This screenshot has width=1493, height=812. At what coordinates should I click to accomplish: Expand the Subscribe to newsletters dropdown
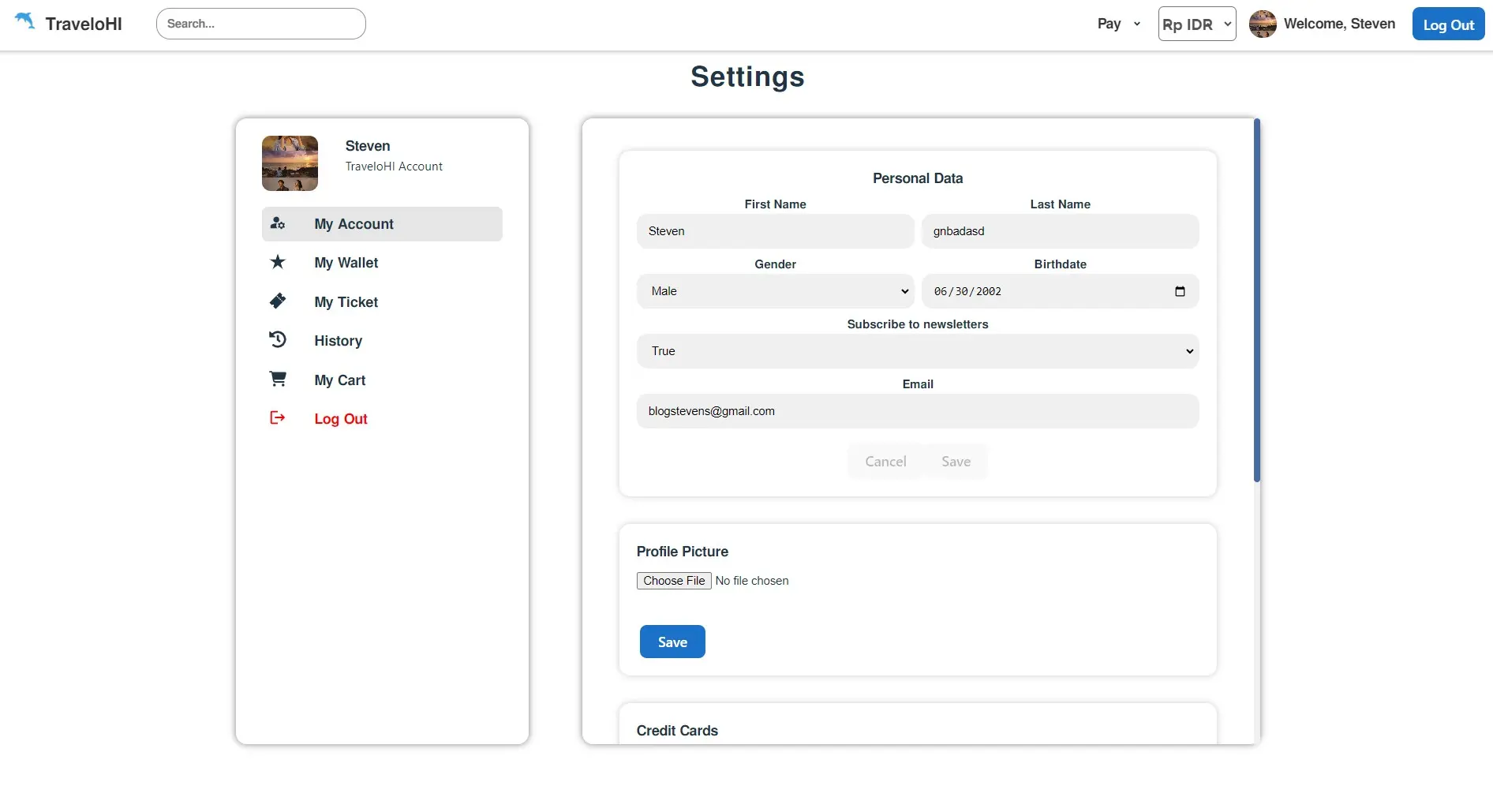[x=918, y=351]
